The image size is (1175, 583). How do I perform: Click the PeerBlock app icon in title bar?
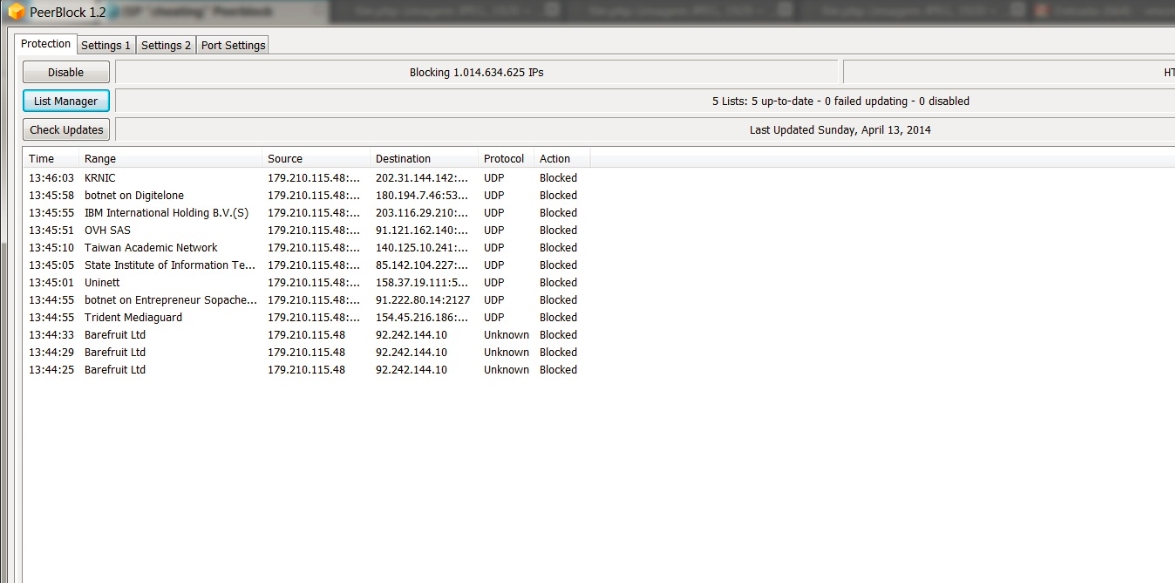tap(16, 12)
